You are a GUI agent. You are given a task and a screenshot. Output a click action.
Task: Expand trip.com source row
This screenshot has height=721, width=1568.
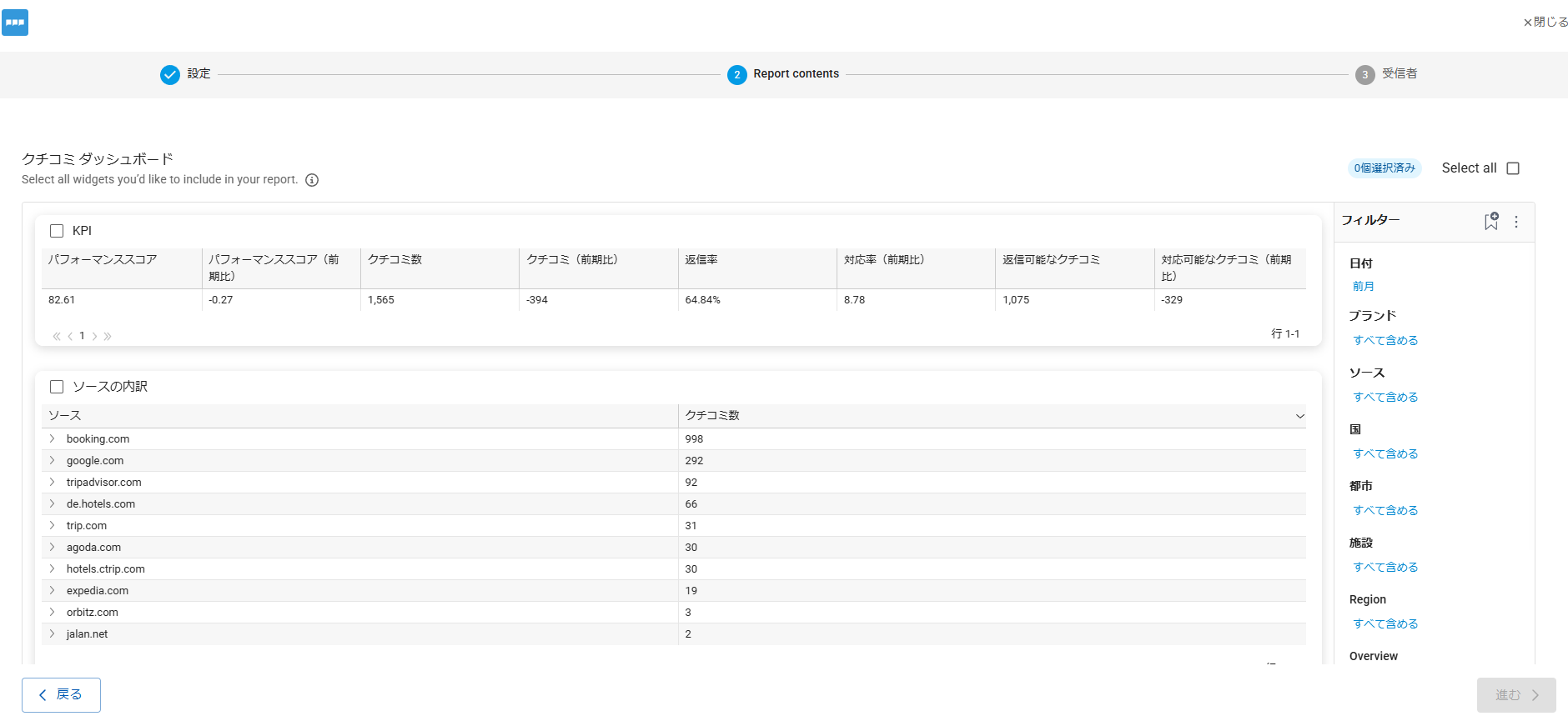(x=52, y=525)
